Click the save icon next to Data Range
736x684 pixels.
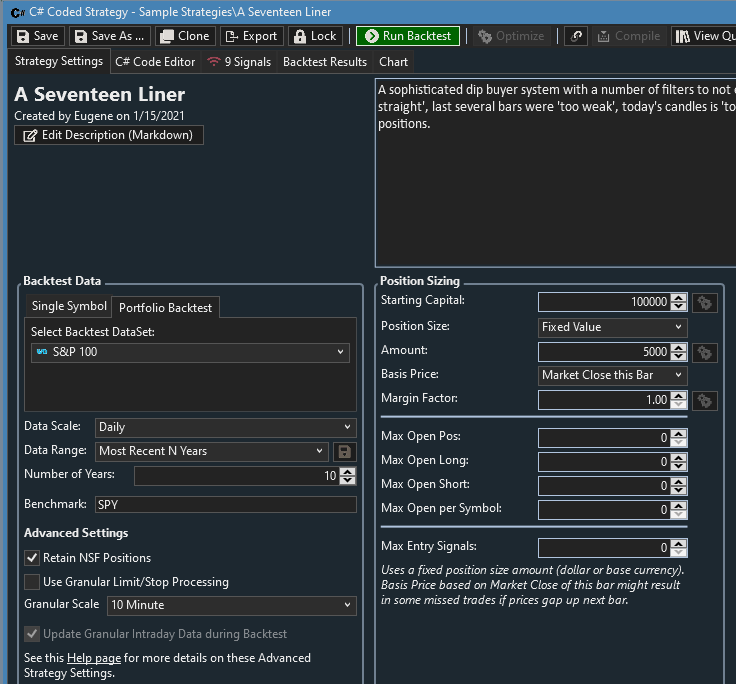click(x=345, y=451)
